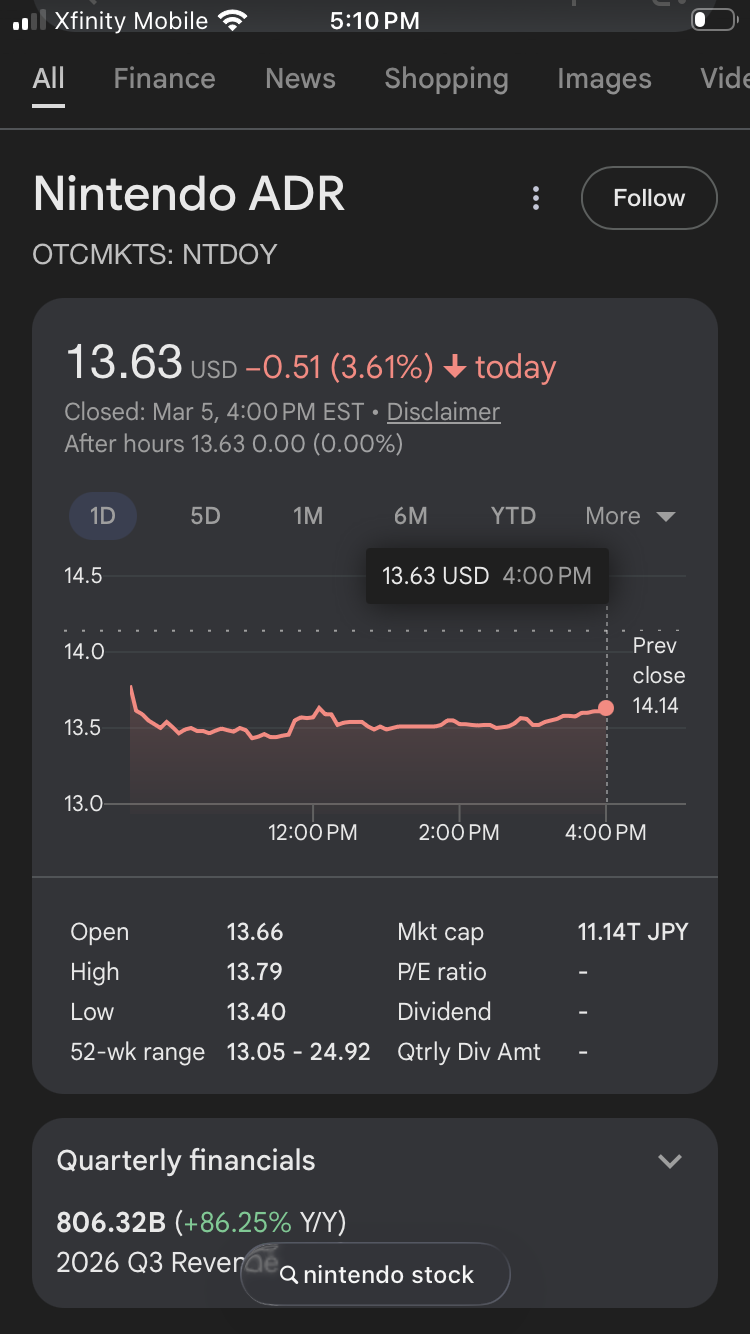This screenshot has height=1334, width=750.
Task: Open the Disclaimer link
Action: pyautogui.click(x=443, y=412)
